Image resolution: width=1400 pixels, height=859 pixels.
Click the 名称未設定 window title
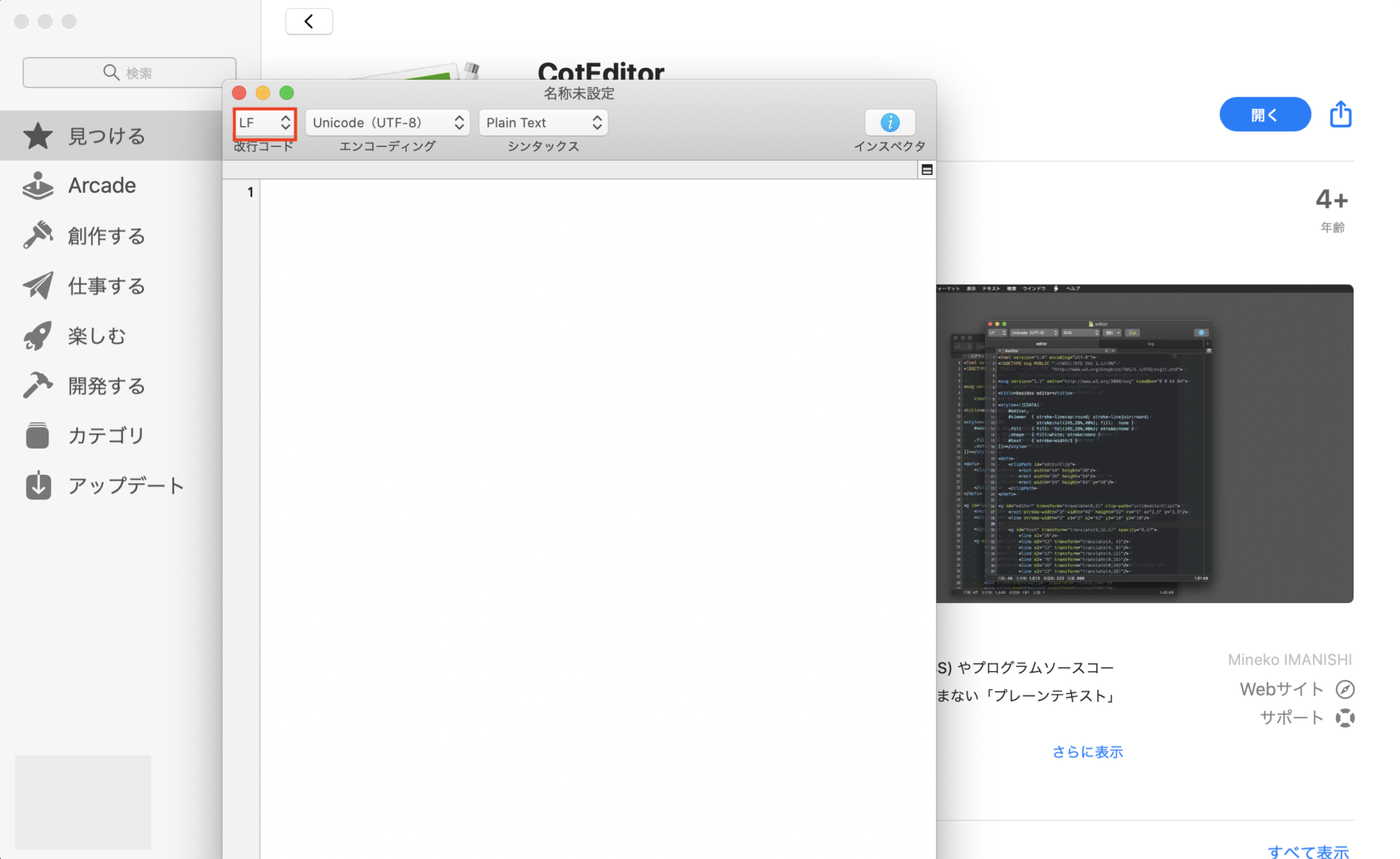click(579, 92)
